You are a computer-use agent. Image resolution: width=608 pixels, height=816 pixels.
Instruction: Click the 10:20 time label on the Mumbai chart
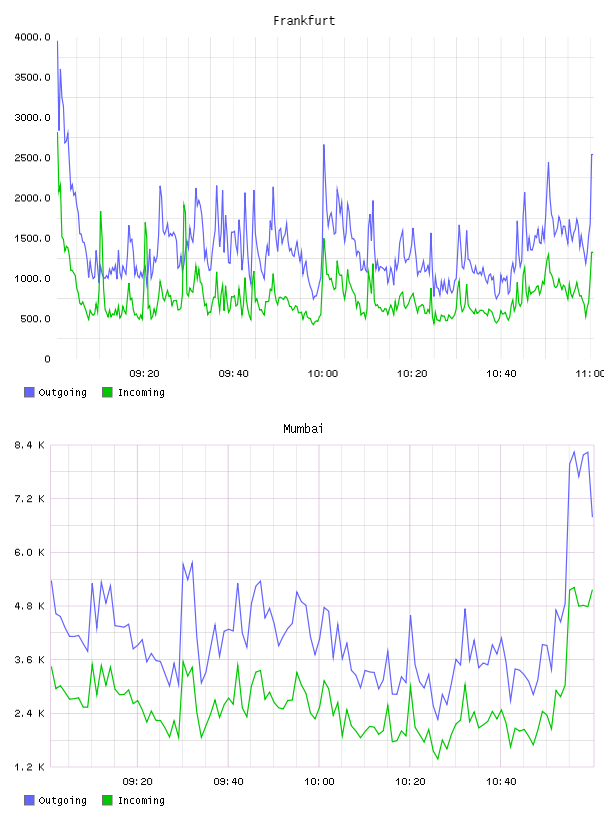(x=410, y=782)
